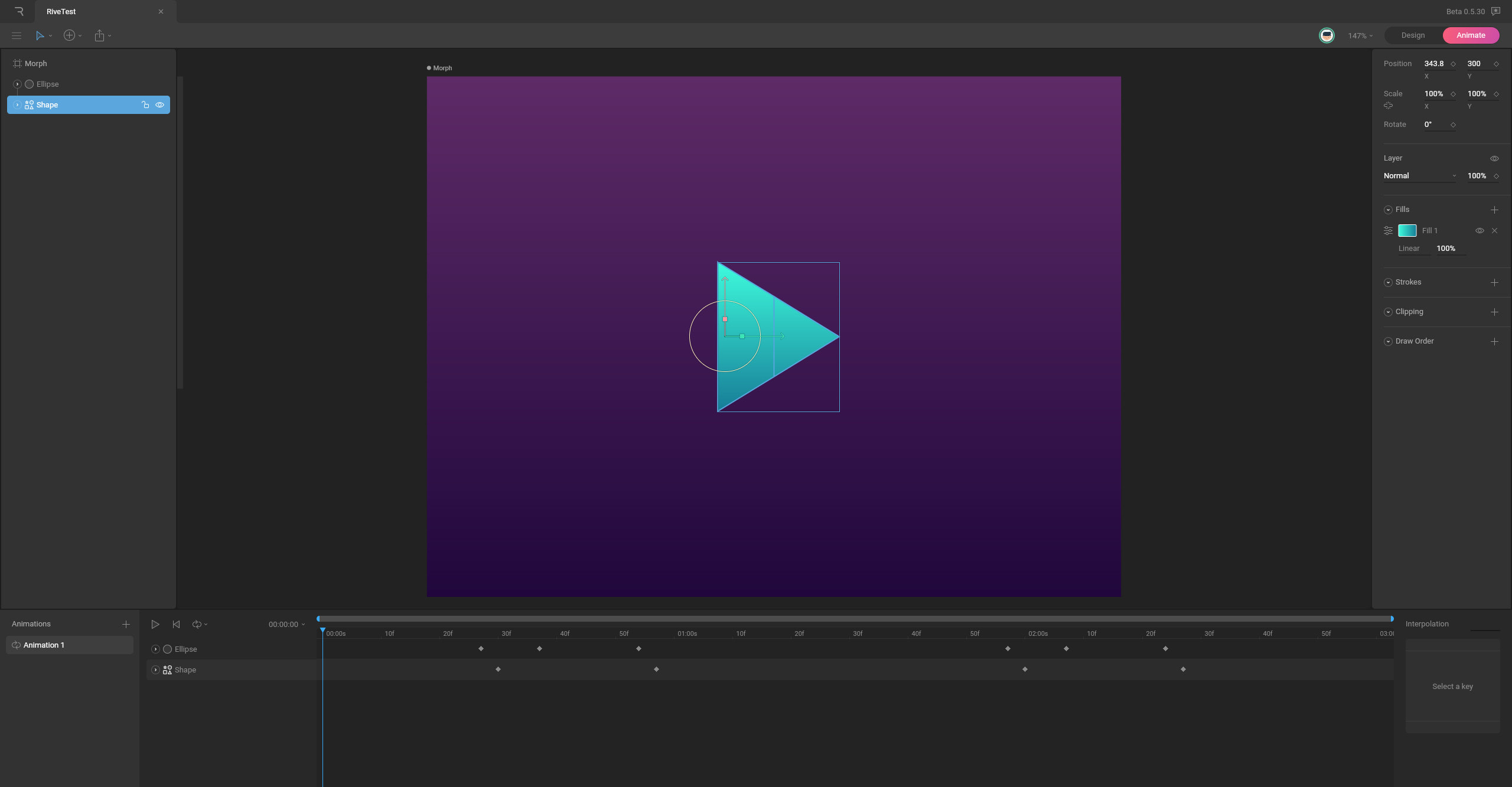Toggle the Layer section visibility eye icon
The image size is (1512, 787).
[1494, 158]
